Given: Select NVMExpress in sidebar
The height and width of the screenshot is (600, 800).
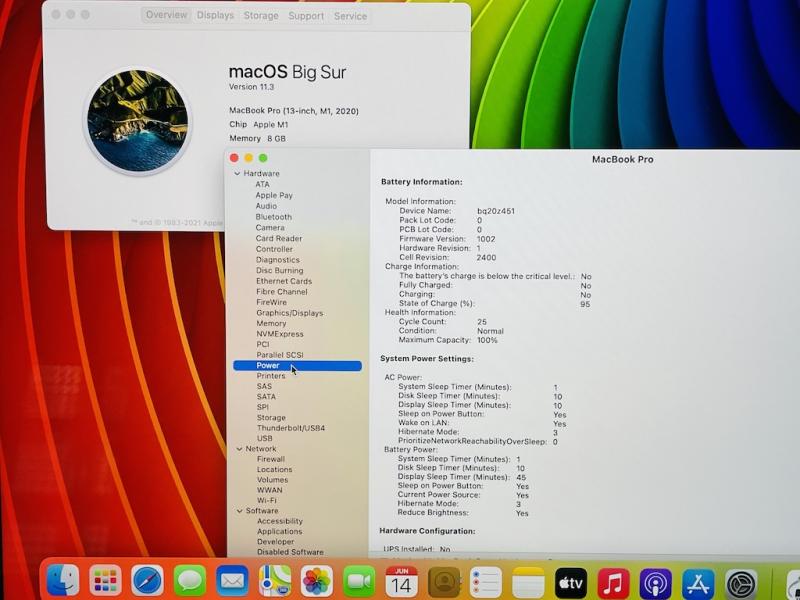Looking at the screenshot, I should pos(280,334).
